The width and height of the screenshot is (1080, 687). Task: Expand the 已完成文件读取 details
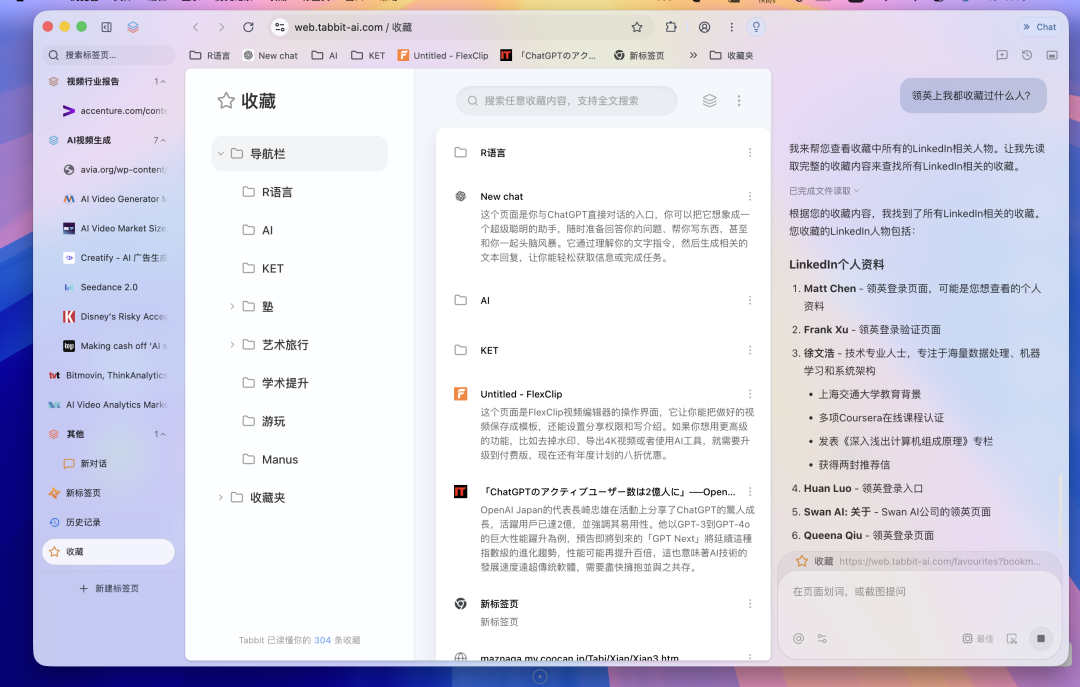pos(824,191)
